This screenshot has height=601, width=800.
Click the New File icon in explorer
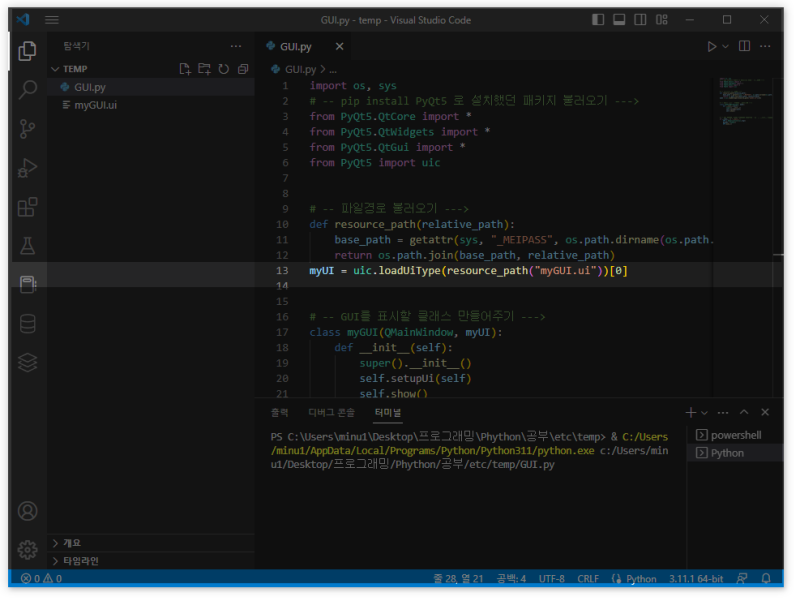[x=185, y=69]
